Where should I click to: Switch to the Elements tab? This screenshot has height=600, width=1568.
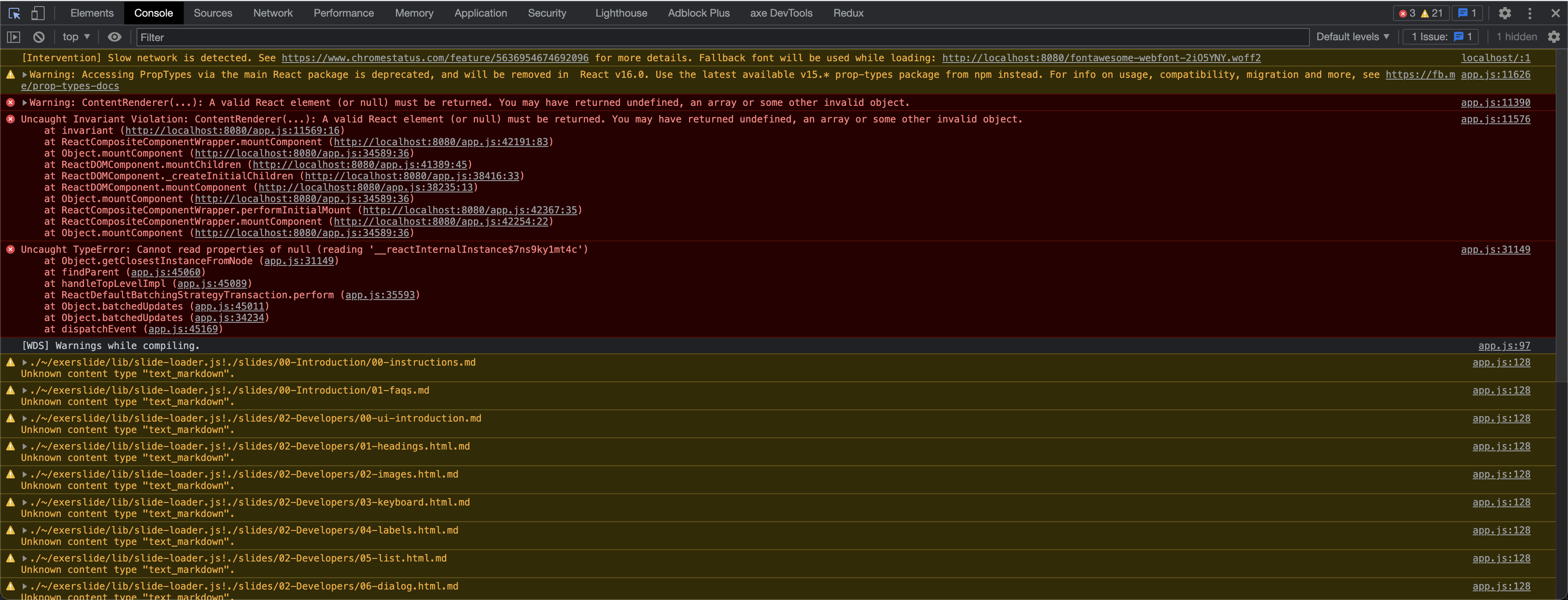pyautogui.click(x=92, y=13)
